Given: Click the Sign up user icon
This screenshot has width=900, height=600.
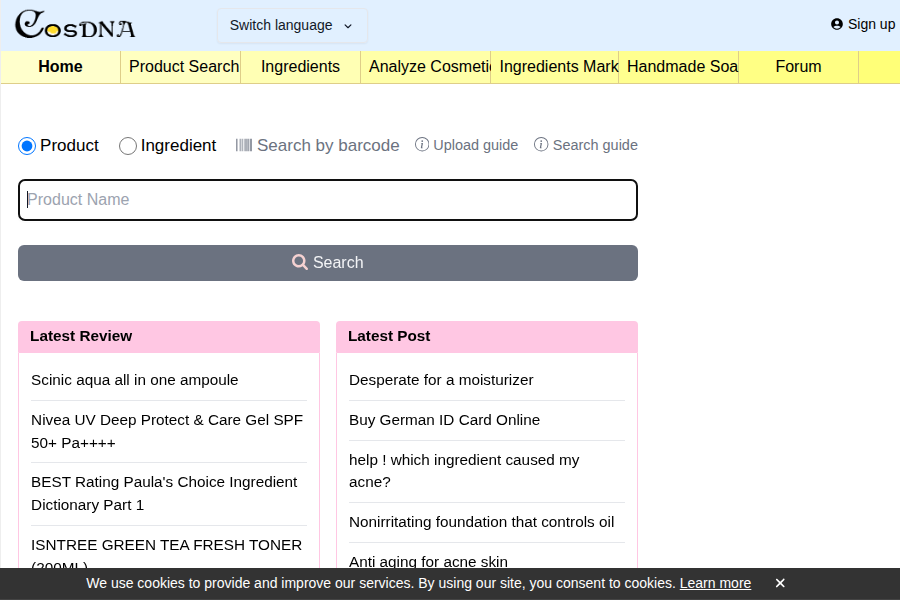Looking at the screenshot, I should click(x=837, y=24).
